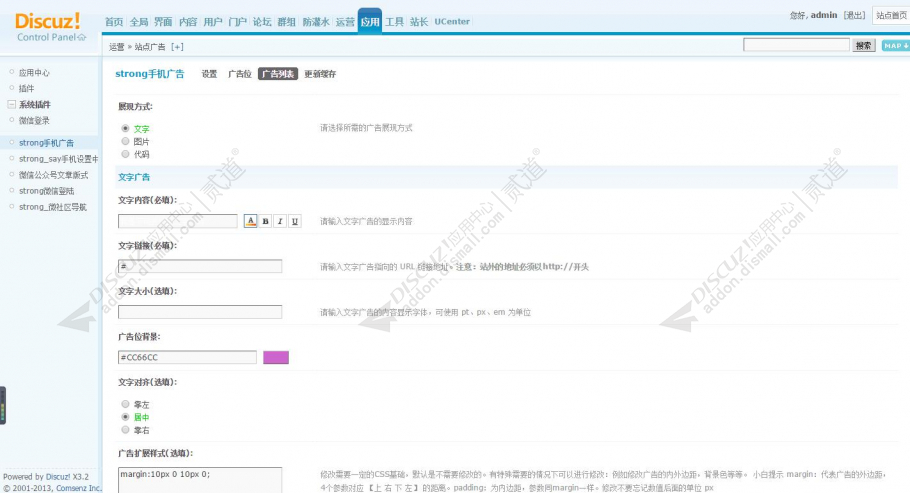Click the strong手机广告 page heading

150,74
